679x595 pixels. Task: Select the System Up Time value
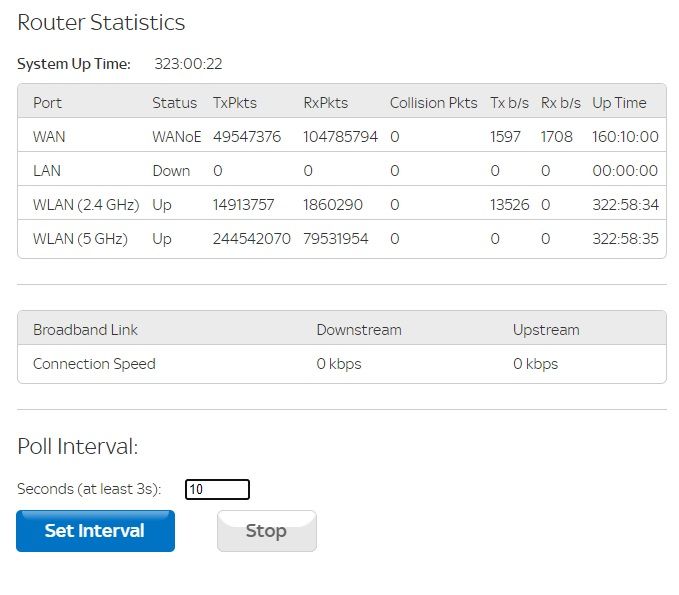coord(188,64)
